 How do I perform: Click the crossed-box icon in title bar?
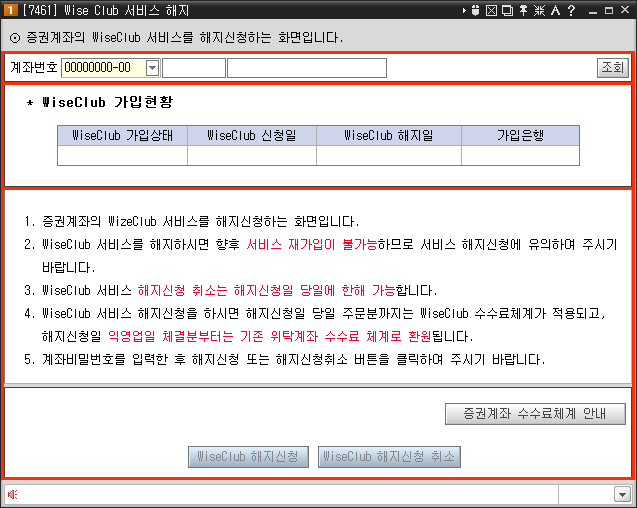click(491, 10)
